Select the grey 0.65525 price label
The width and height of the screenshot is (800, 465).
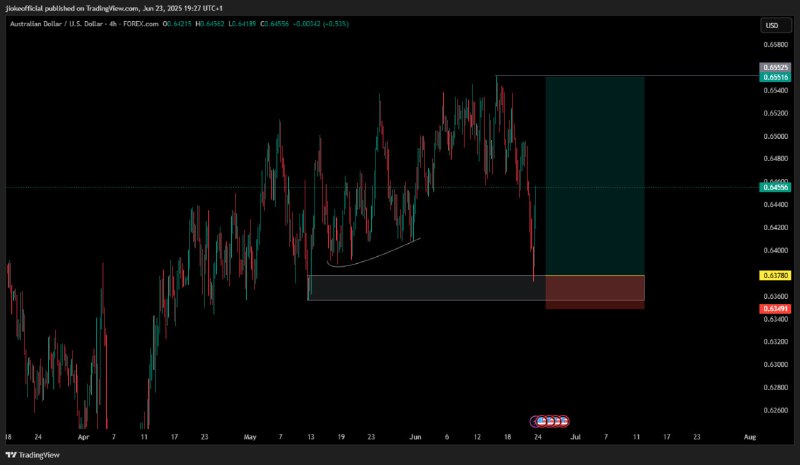tap(775, 67)
